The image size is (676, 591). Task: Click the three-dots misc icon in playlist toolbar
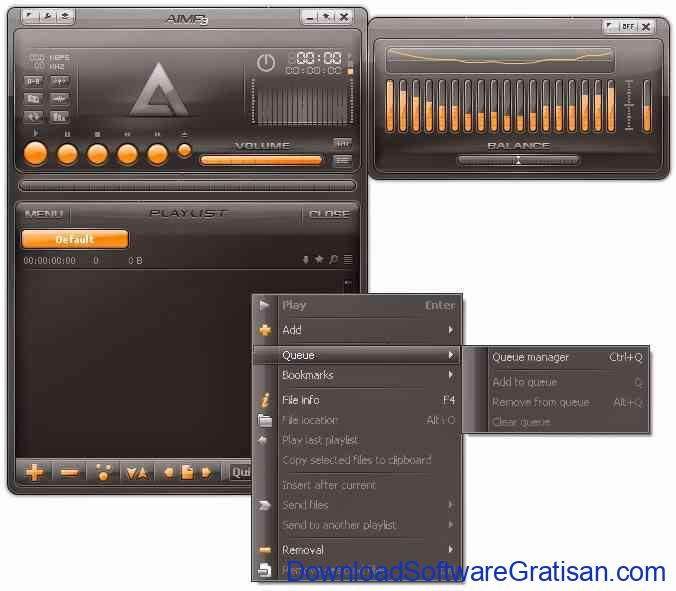coord(103,472)
